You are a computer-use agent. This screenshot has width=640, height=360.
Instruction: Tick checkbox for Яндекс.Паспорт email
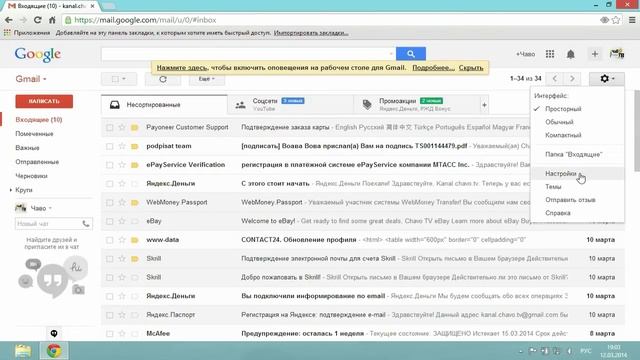[x=109, y=315]
